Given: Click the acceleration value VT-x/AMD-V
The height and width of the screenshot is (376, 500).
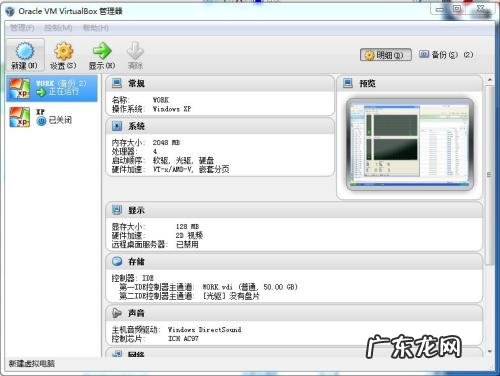Looking at the screenshot, I should click(172, 169).
